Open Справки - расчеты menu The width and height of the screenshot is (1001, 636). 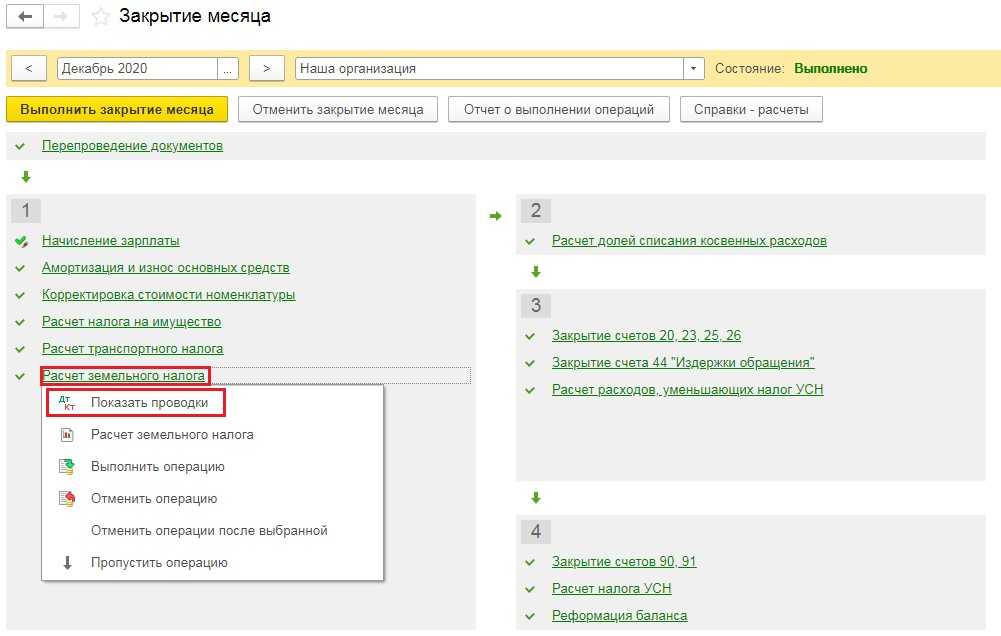pos(751,109)
